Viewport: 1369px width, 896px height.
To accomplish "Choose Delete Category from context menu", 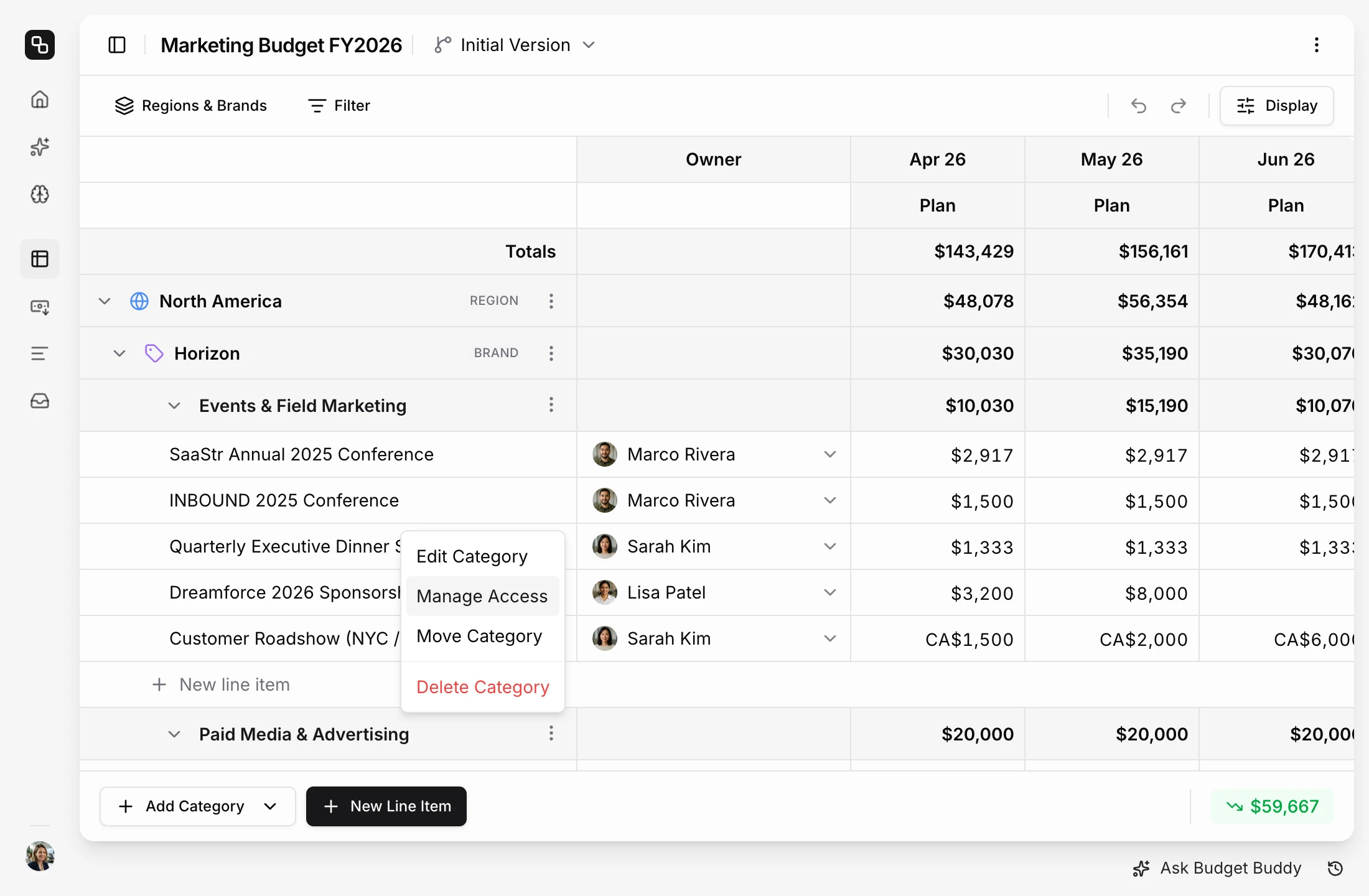I will pos(483,687).
